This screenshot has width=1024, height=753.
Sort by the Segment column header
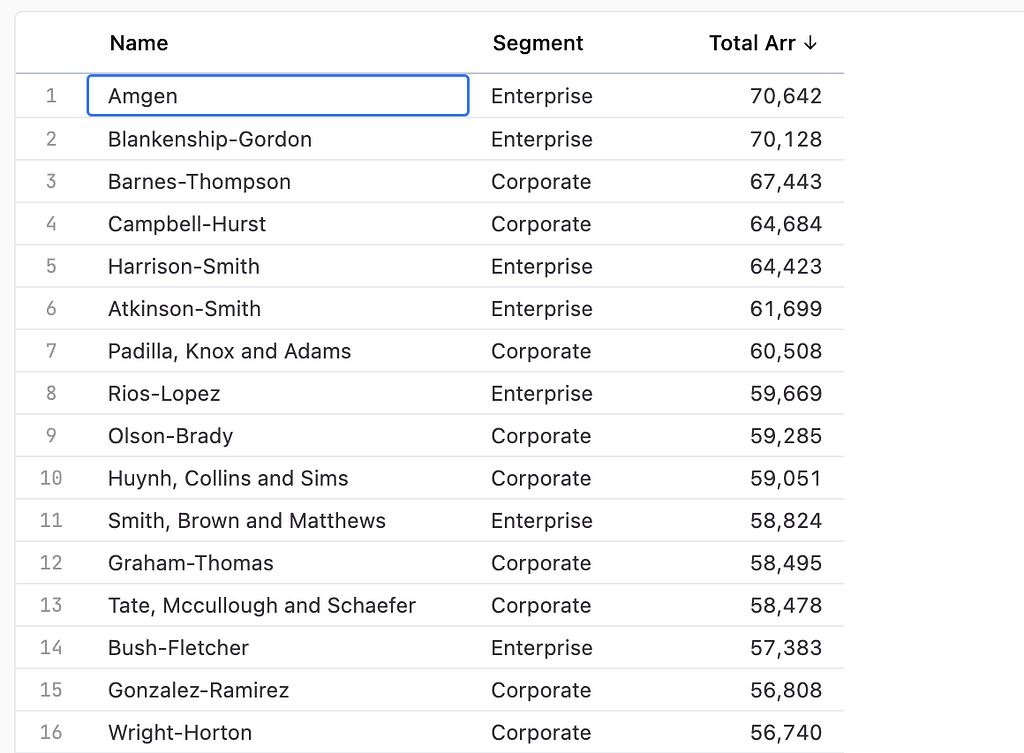[x=538, y=44]
